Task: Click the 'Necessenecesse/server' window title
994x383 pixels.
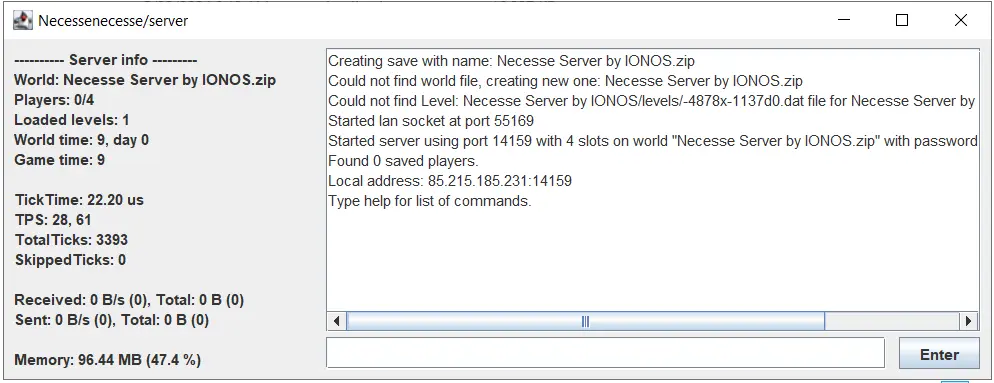Action: (x=113, y=21)
